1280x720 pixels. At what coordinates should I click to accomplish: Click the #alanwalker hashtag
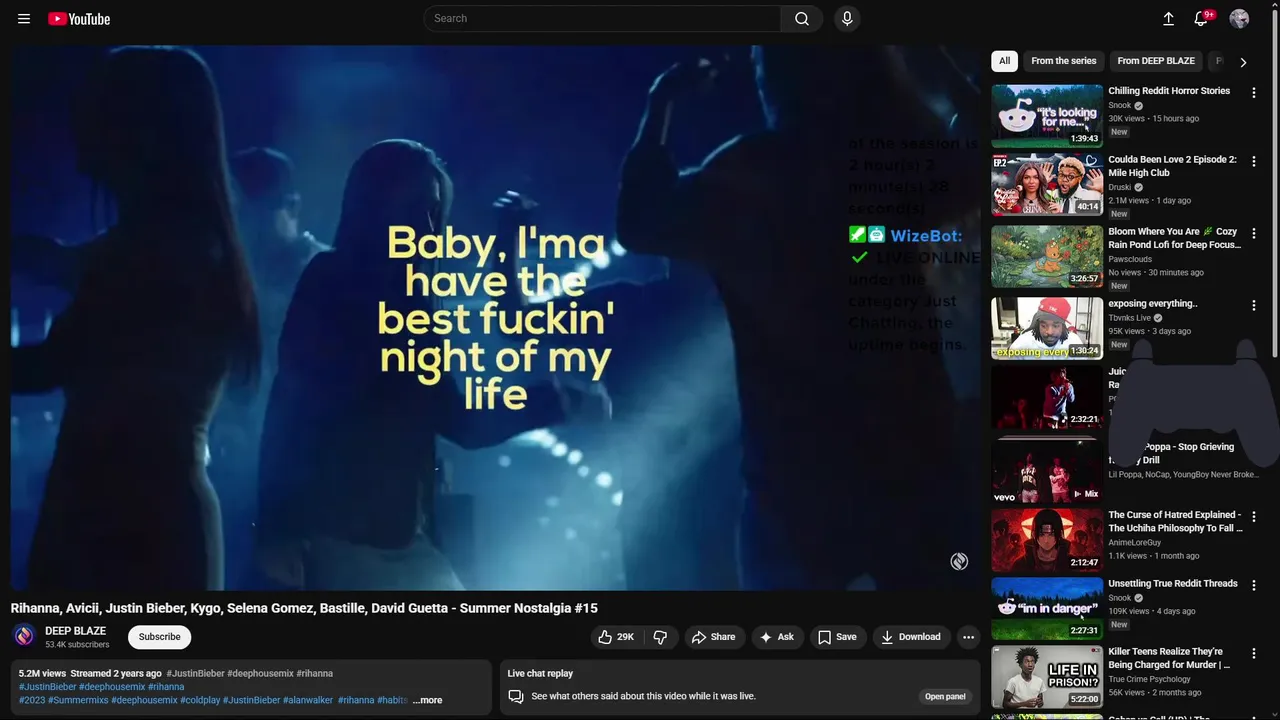point(308,700)
